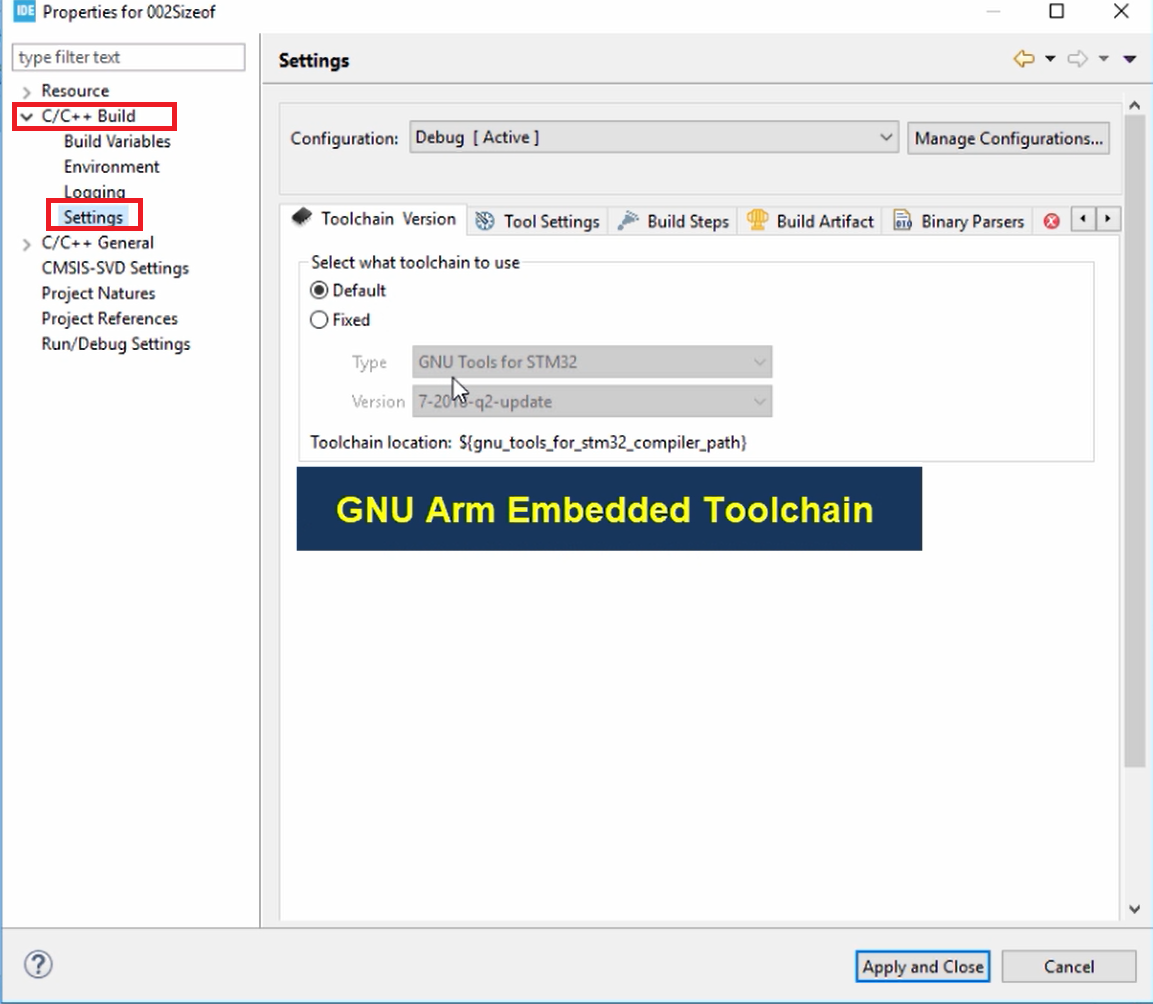The image size is (1153, 1004).
Task: Select Logging in the tree
Action: click(94, 192)
